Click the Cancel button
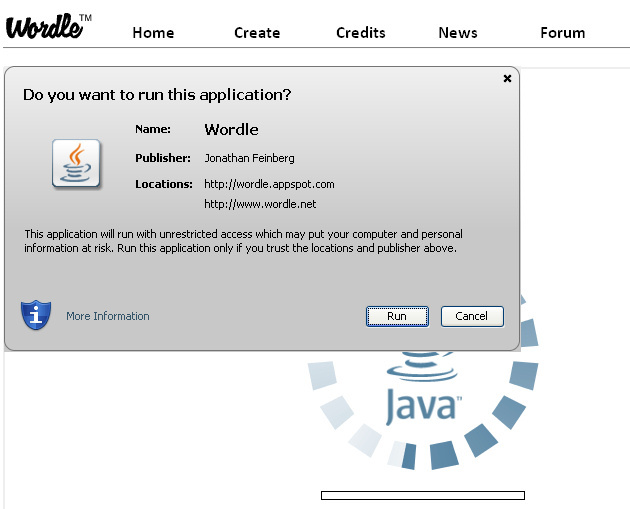The height and width of the screenshot is (509, 630). [472, 316]
